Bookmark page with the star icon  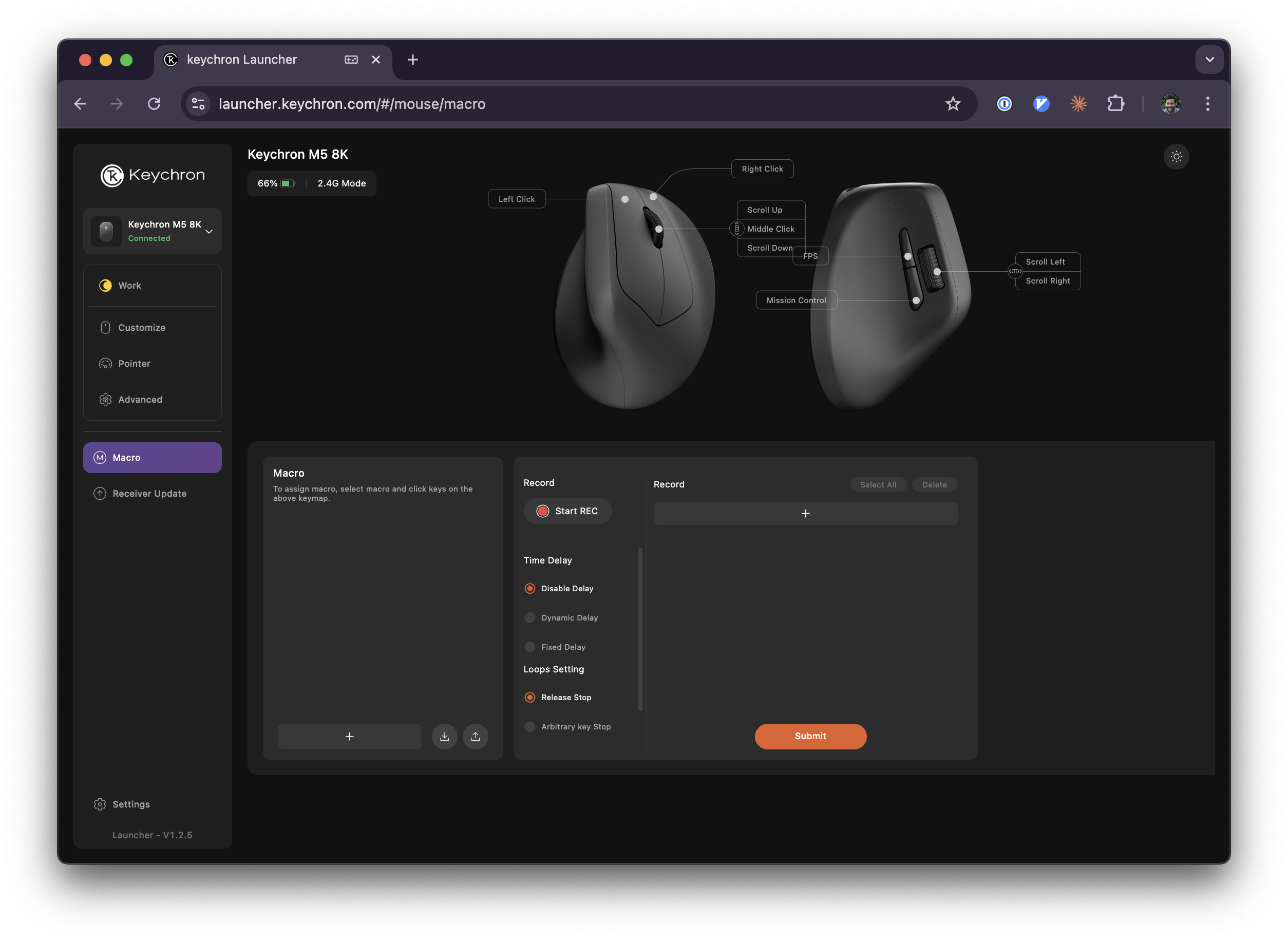[952, 104]
